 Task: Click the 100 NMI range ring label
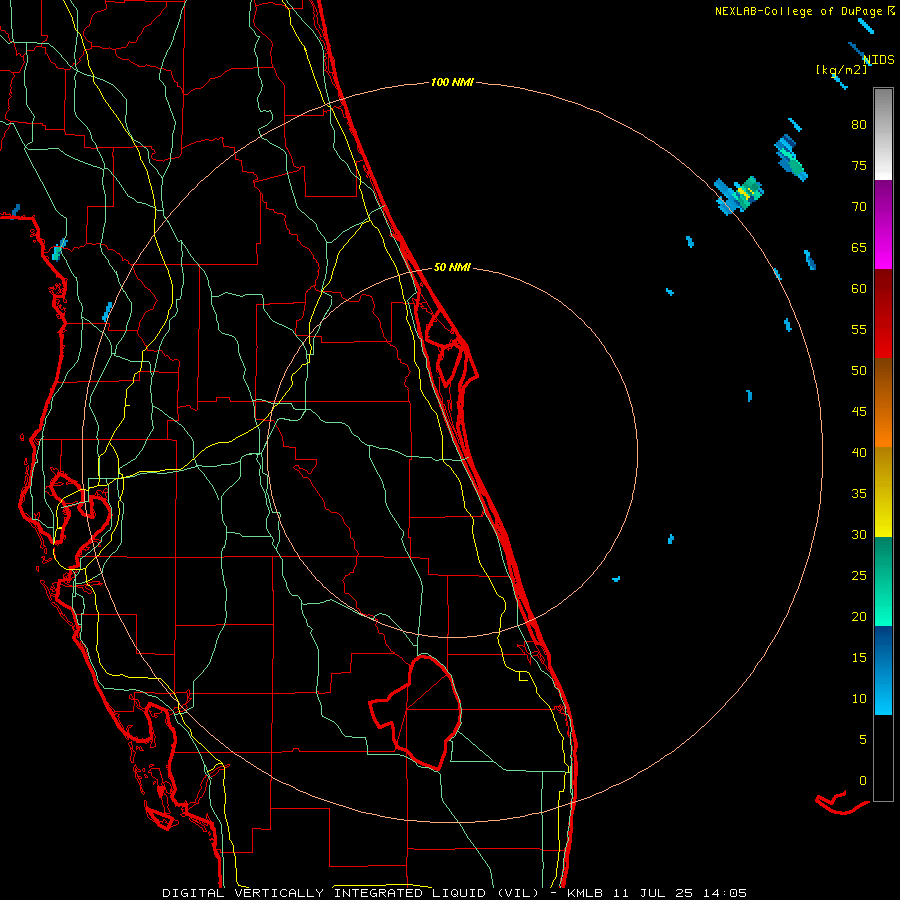point(452,83)
